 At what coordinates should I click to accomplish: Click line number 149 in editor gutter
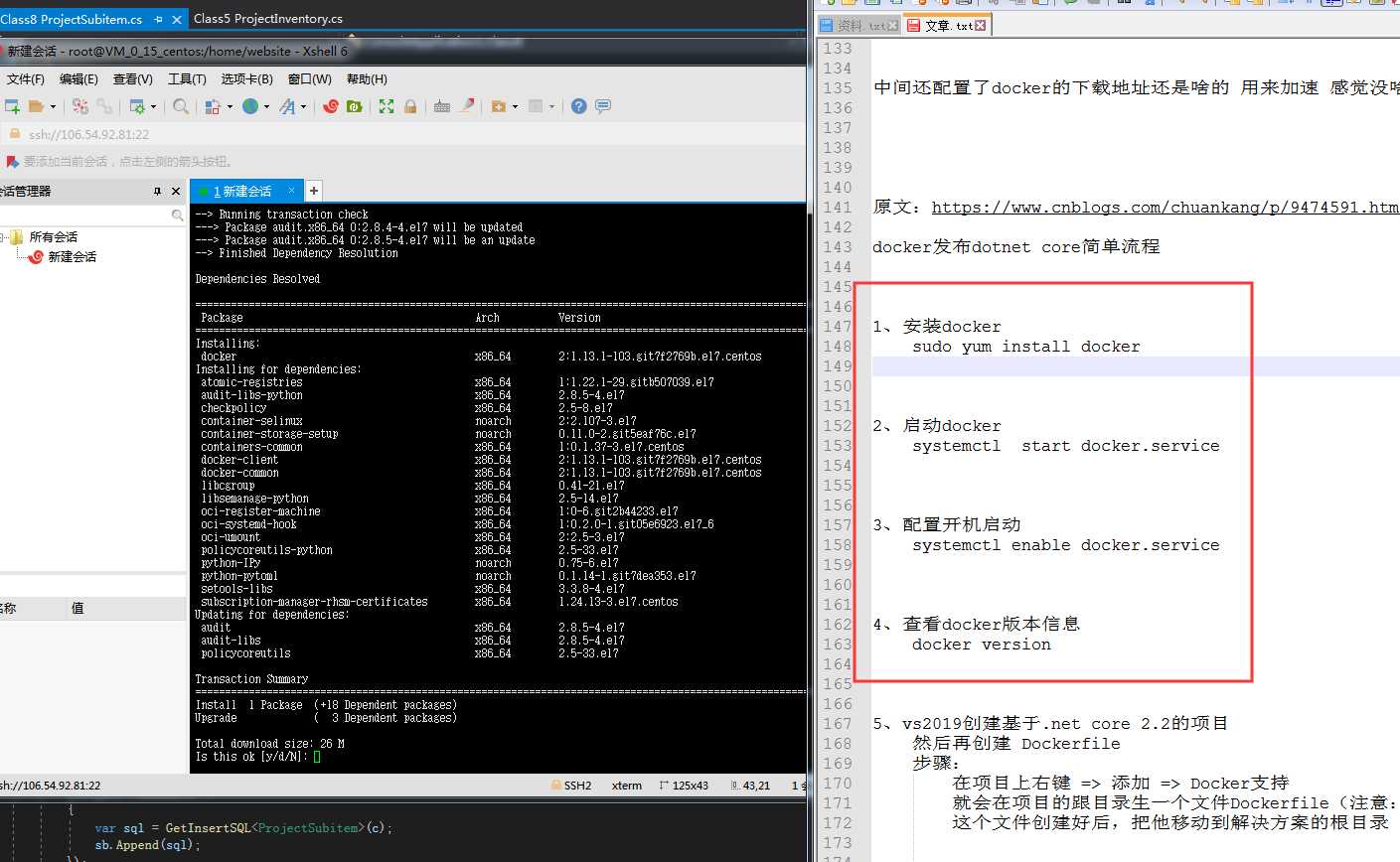click(x=838, y=366)
